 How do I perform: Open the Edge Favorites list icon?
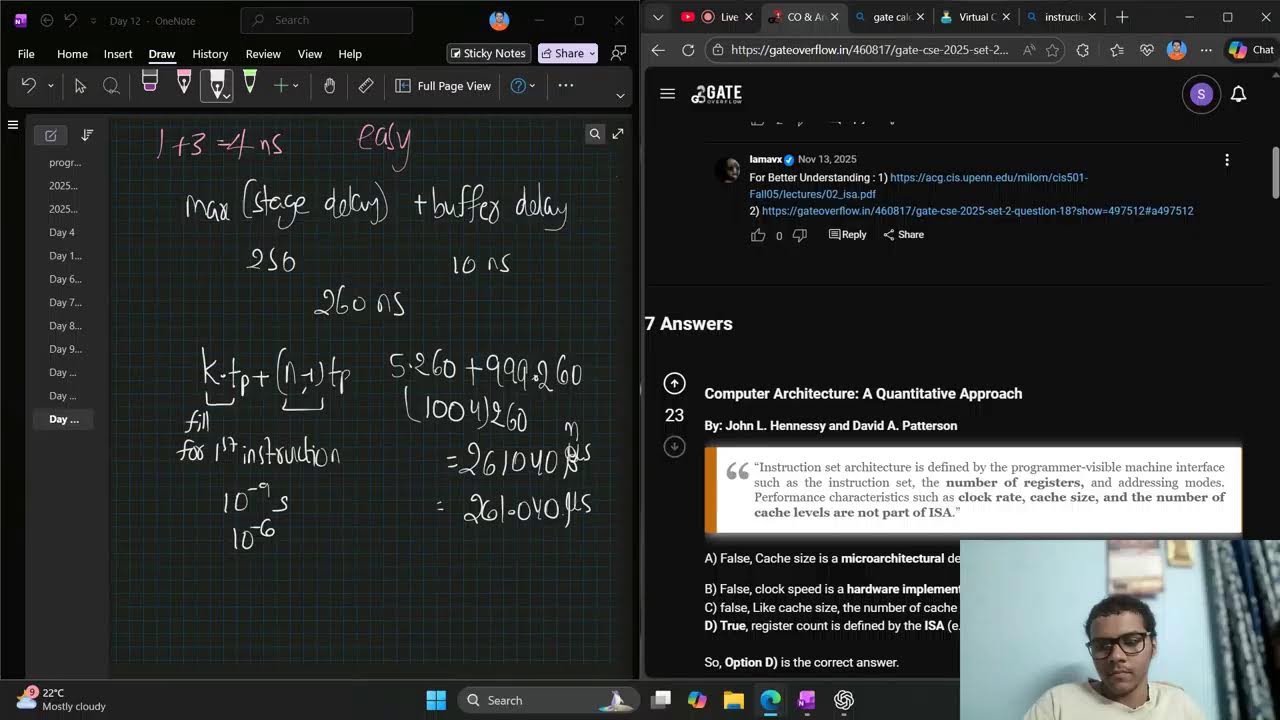[1116, 50]
